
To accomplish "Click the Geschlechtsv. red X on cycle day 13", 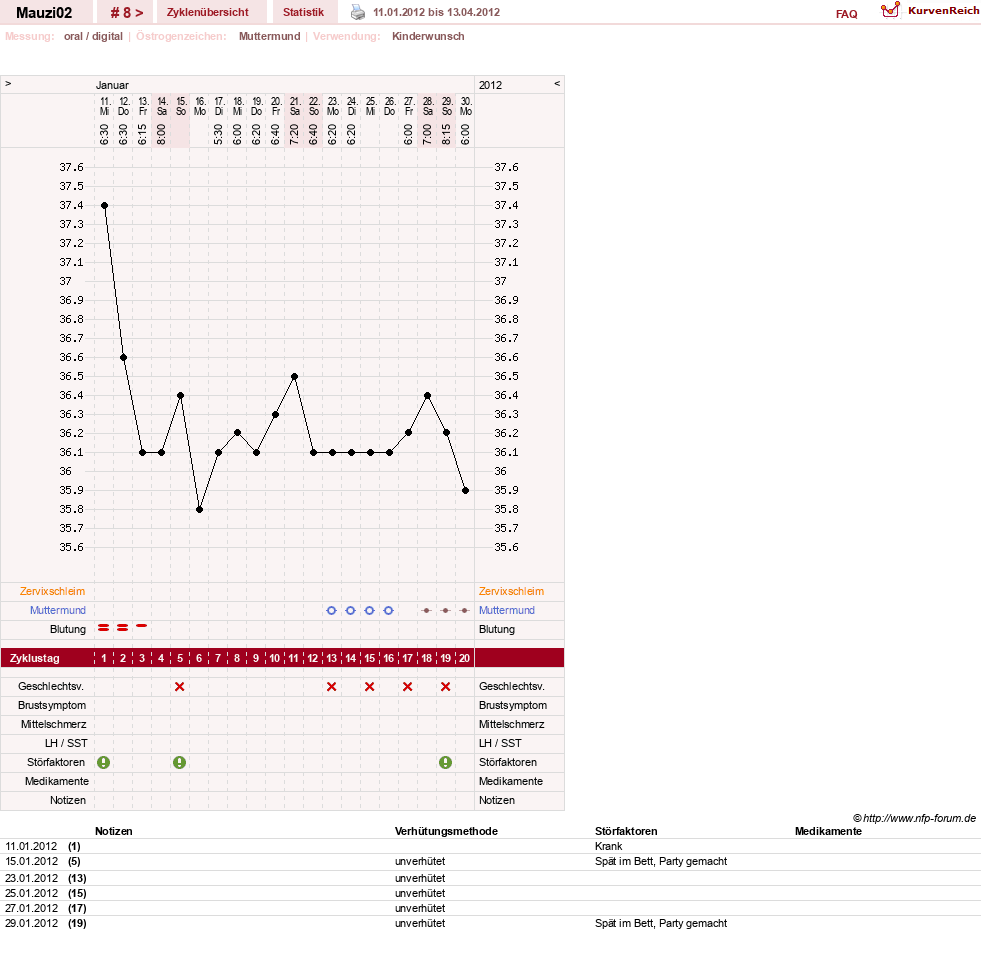I will point(332,687).
